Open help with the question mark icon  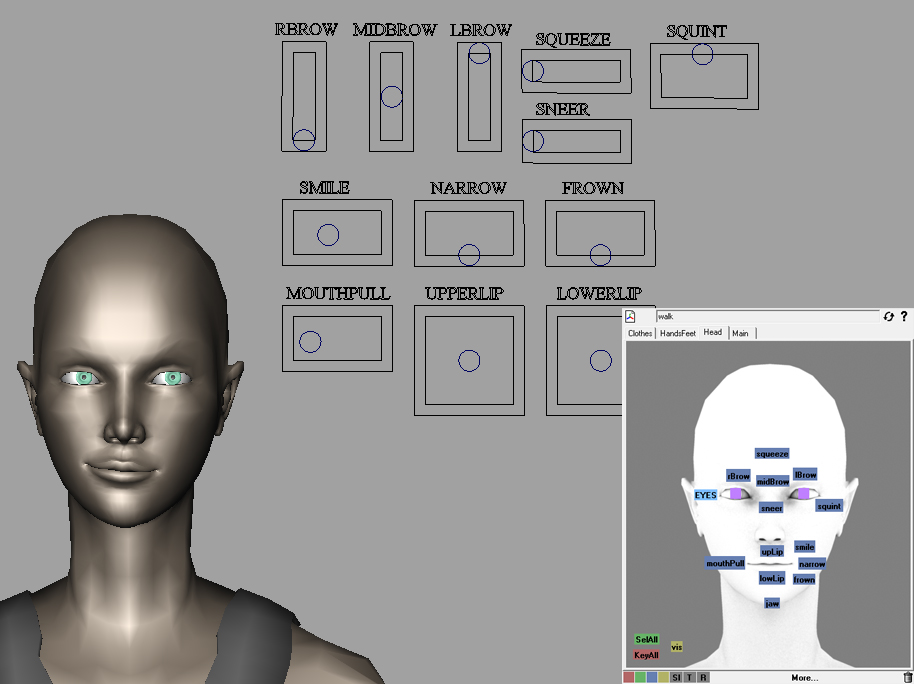tap(904, 317)
